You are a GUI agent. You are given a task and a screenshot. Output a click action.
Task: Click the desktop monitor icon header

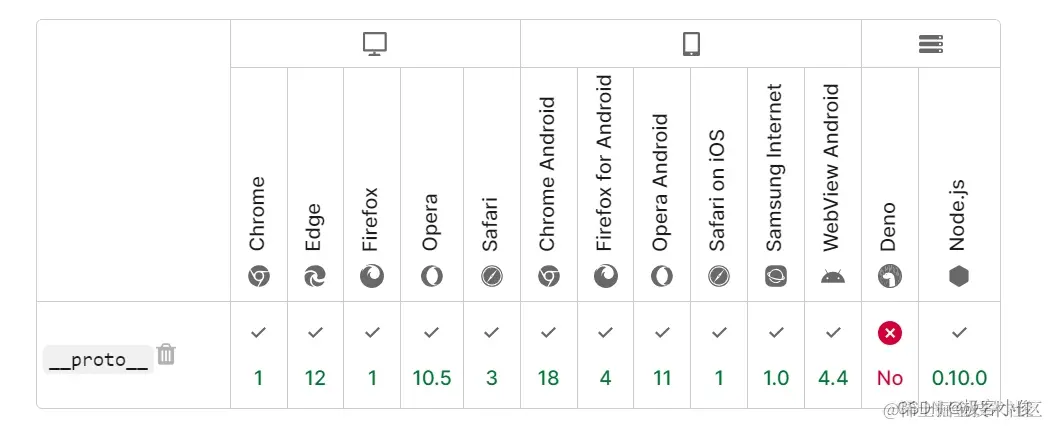click(375, 44)
